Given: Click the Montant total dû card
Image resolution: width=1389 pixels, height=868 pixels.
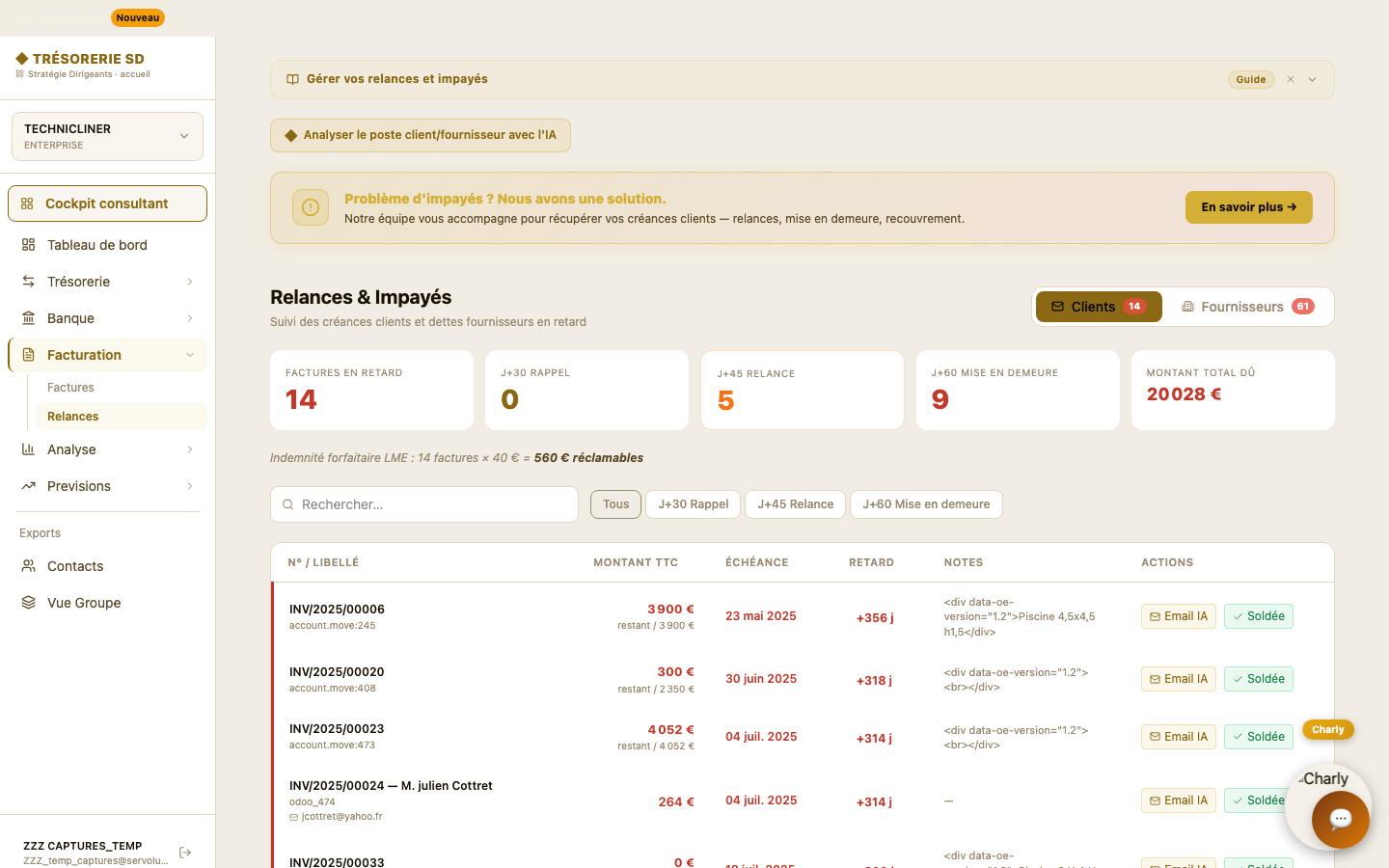Looking at the screenshot, I should 1233,390.
